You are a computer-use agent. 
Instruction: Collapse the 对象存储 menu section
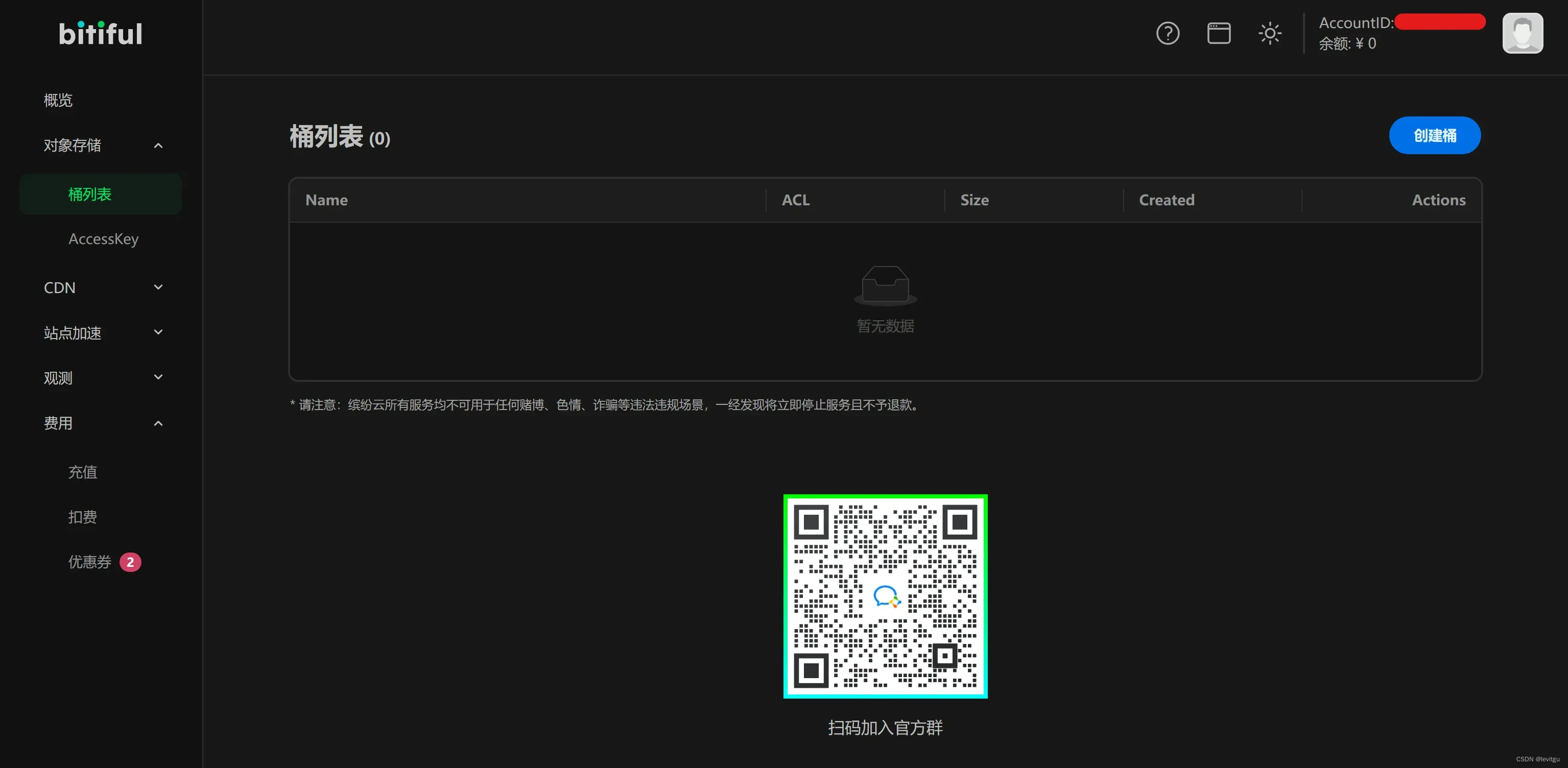[x=158, y=146]
